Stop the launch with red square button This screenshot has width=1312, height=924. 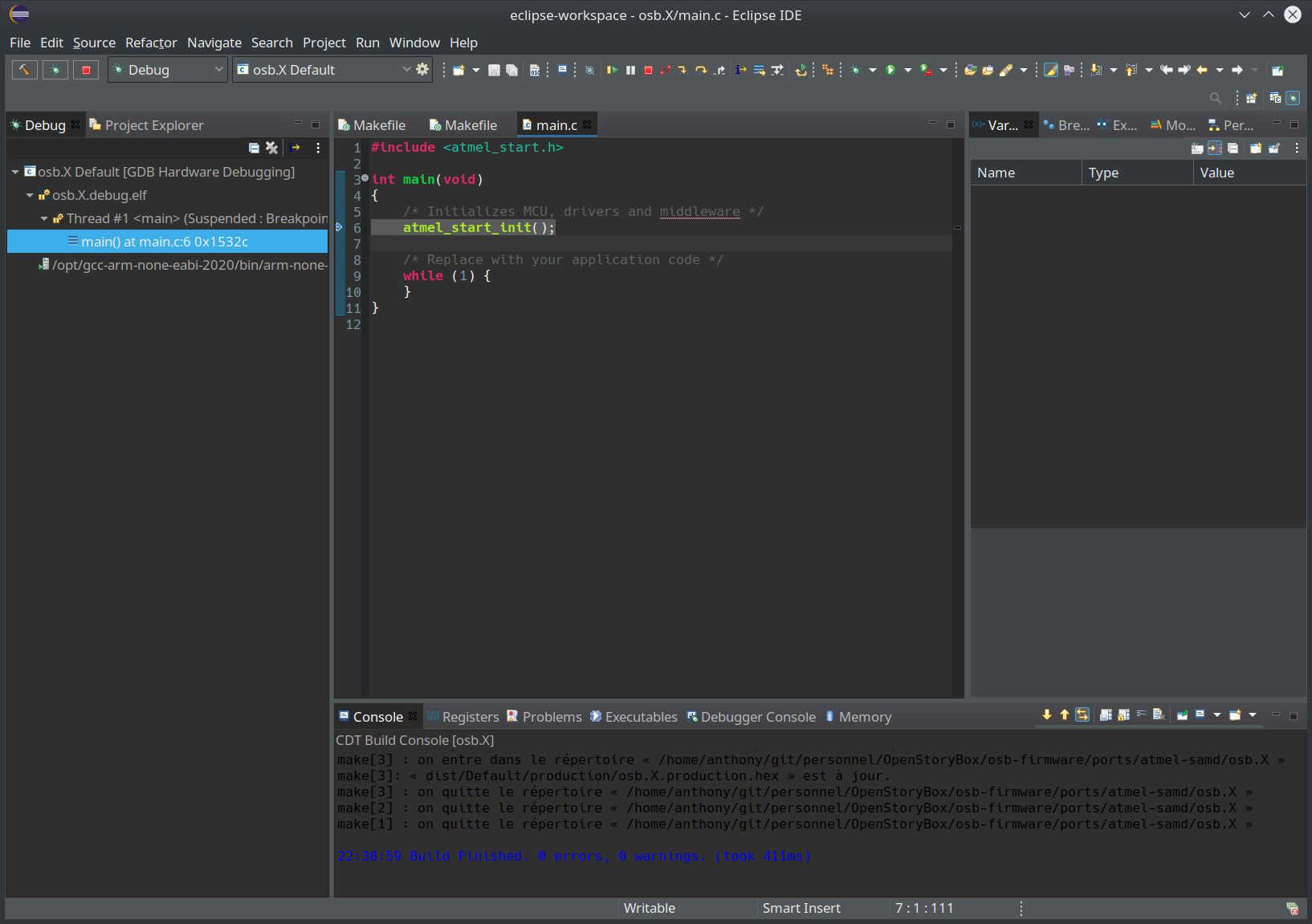click(86, 70)
